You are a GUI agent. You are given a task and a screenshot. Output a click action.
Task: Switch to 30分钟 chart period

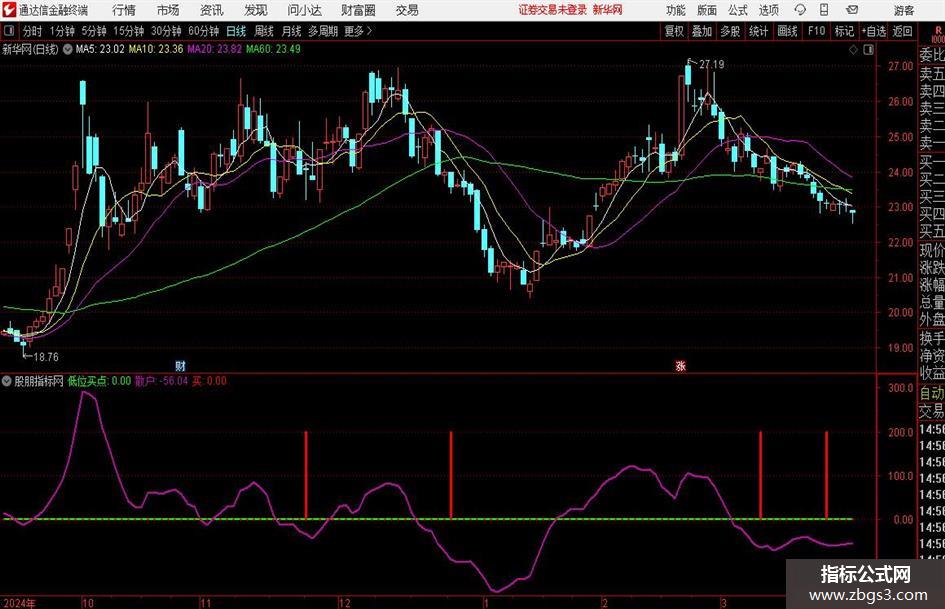(166, 31)
